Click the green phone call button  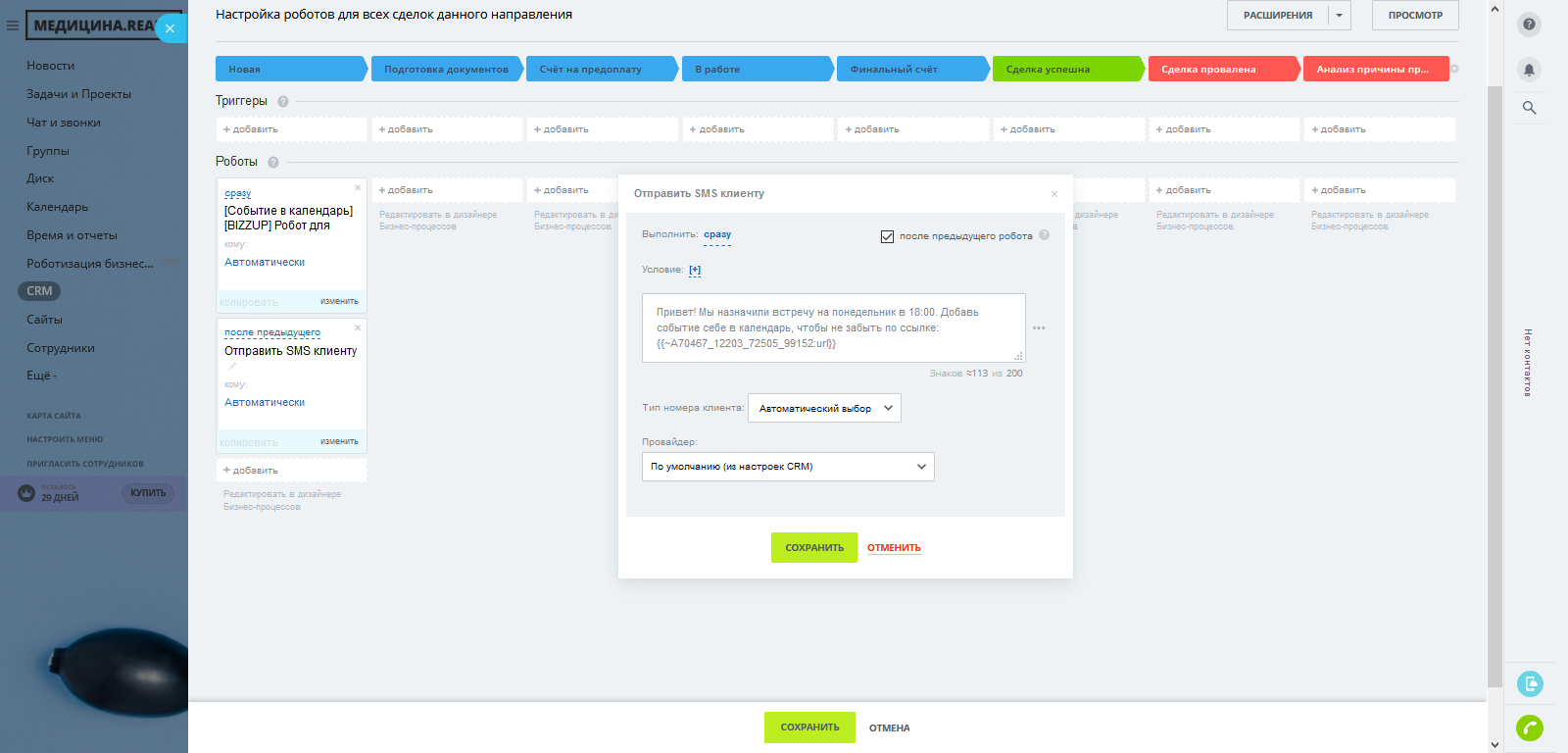coord(1529,728)
